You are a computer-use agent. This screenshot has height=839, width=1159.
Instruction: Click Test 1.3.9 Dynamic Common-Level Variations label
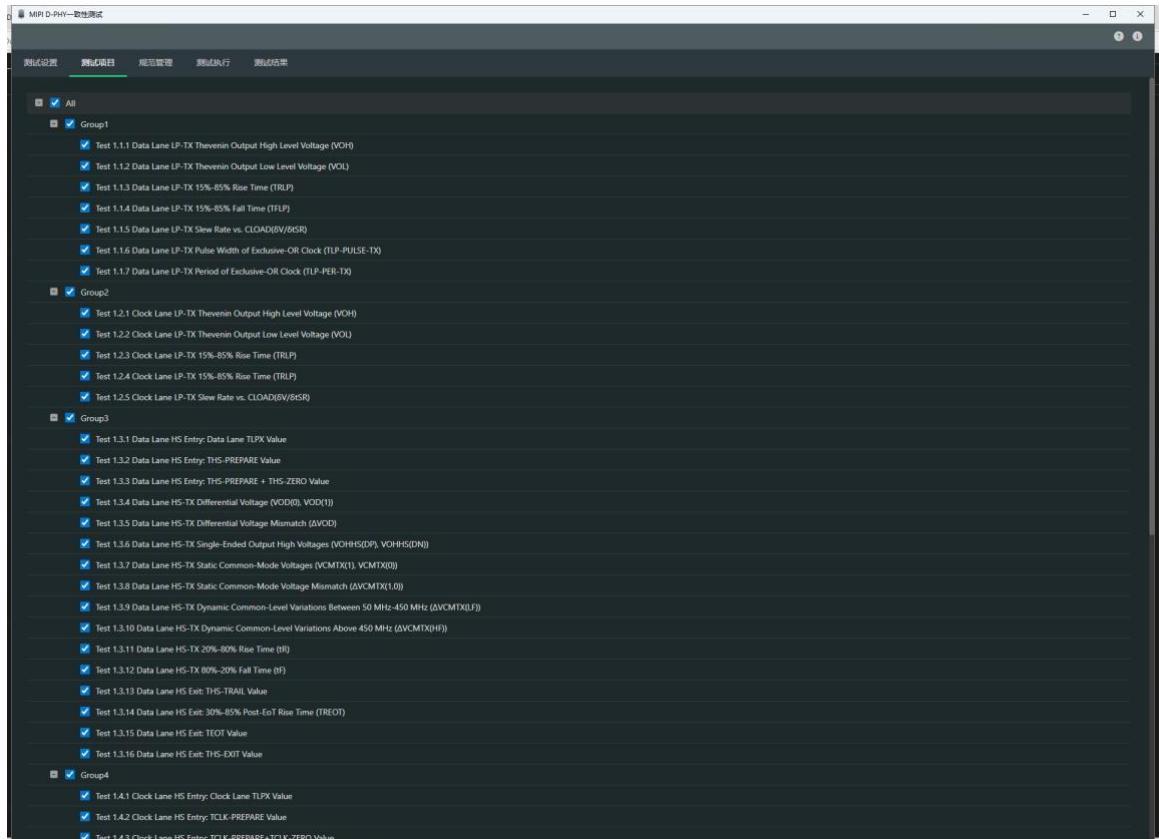point(288,608)
